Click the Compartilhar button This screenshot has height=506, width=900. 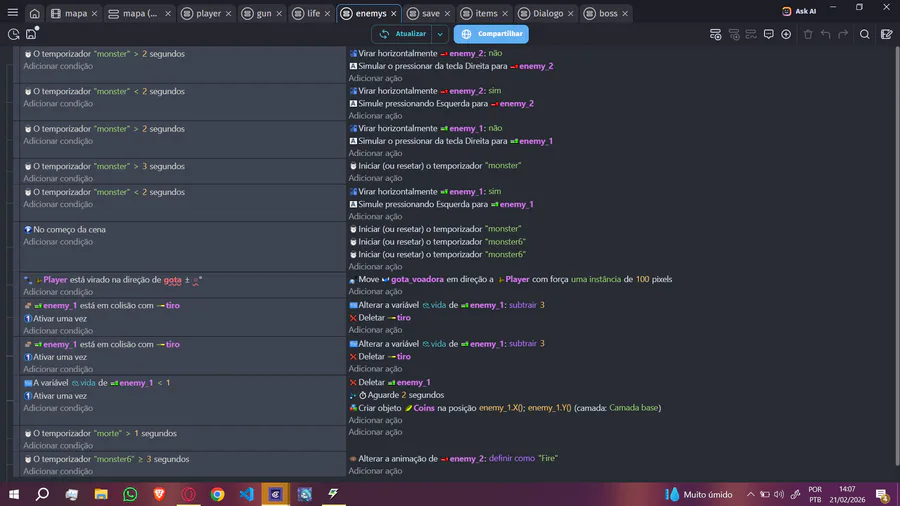pyautogui.click(x=491, y=34)
